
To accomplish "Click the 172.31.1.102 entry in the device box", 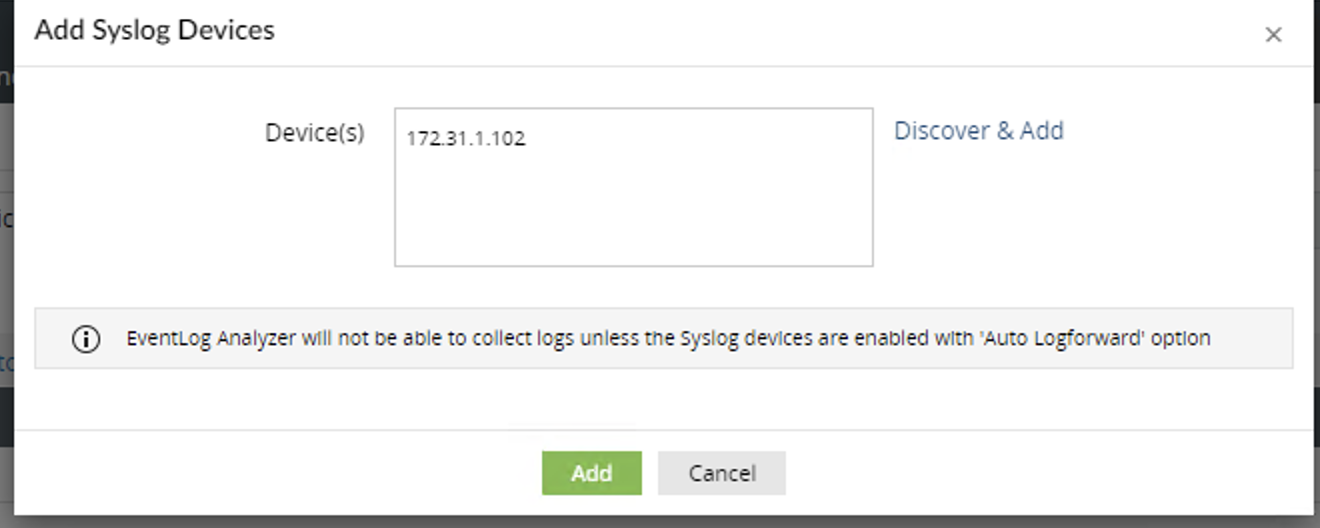I will 465,139.
